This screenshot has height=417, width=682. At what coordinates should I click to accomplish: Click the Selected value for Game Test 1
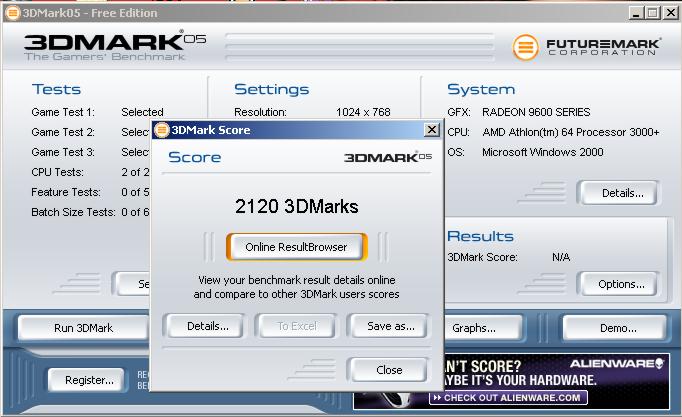pos(142,112)
